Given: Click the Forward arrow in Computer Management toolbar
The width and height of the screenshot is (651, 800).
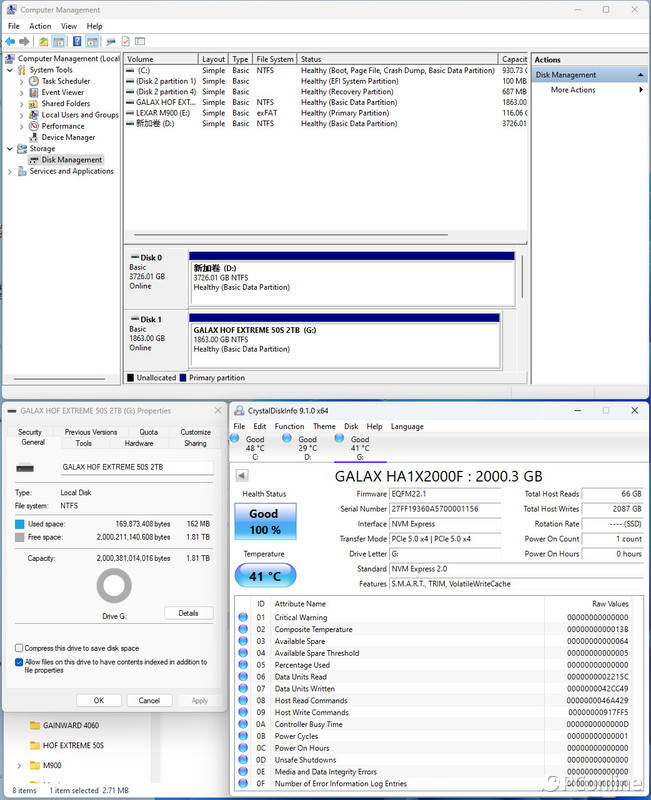Looking at the screenshot, I should (x=24, y=41).
